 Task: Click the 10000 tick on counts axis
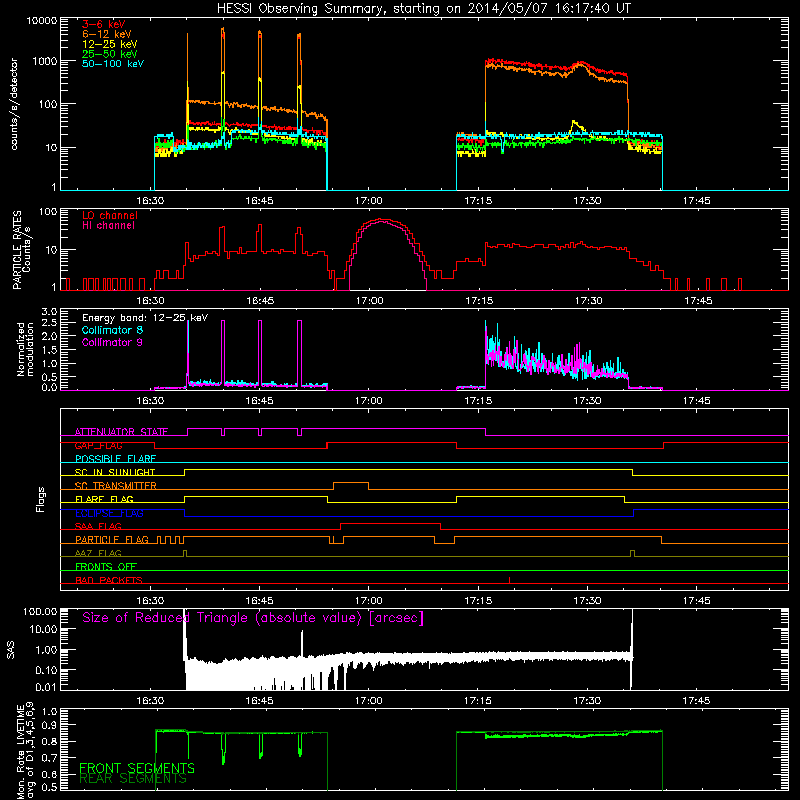click(42, 21)
